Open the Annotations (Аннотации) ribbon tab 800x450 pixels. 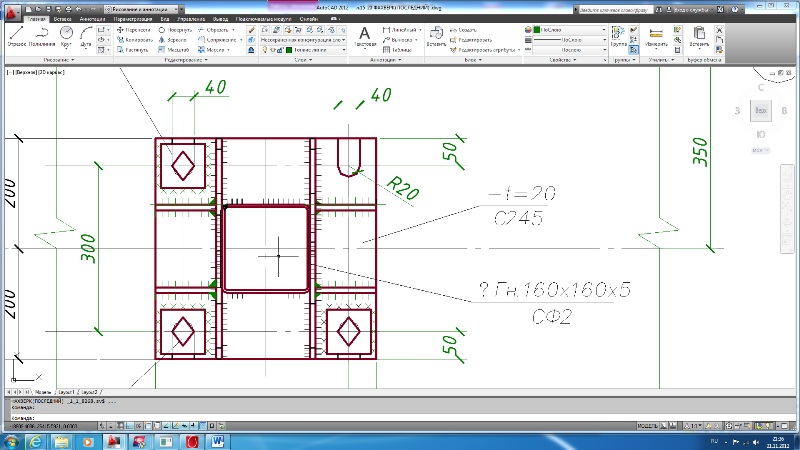[x=93, y=19]
